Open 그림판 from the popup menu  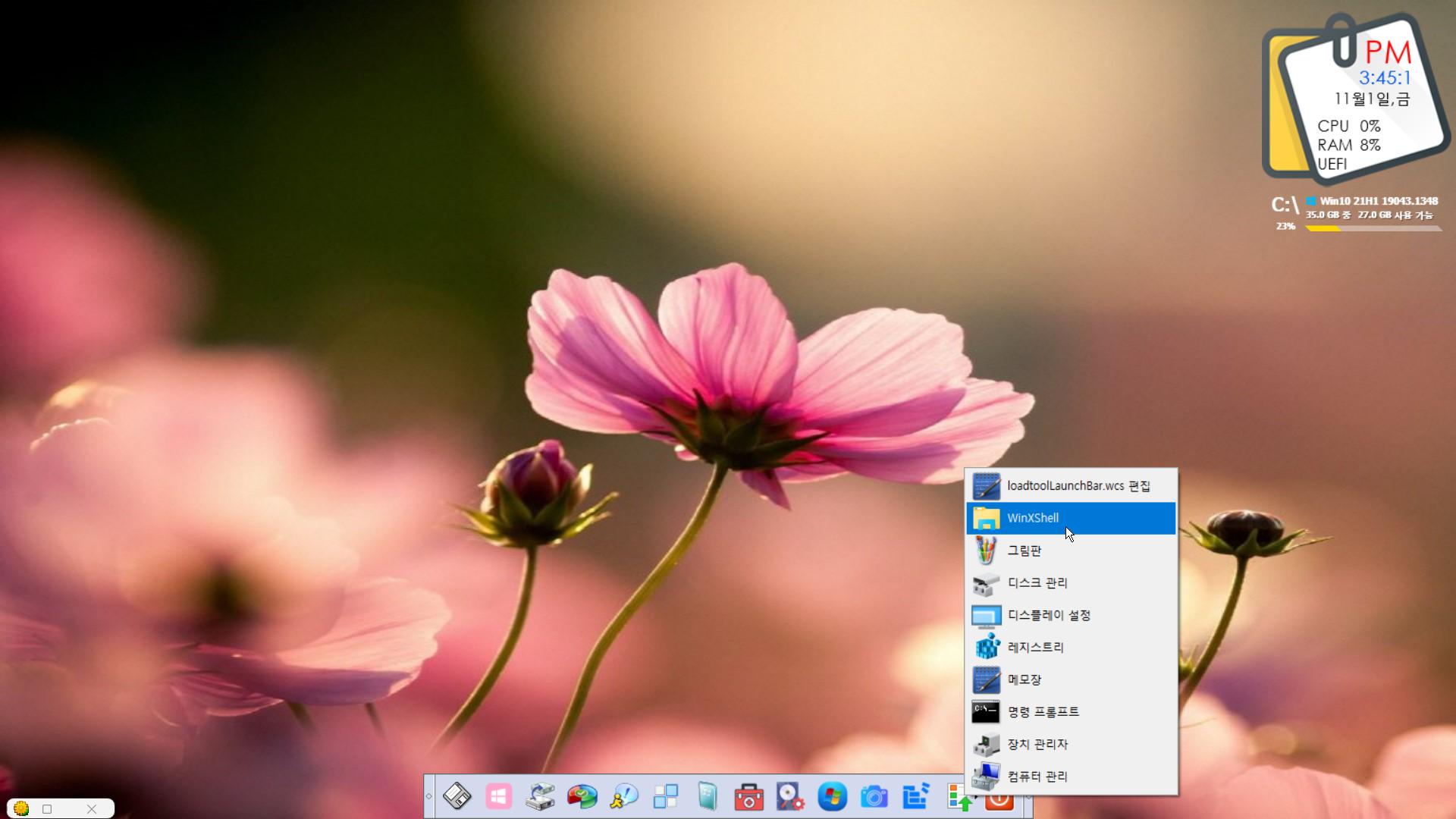(x=1071, y=551)
